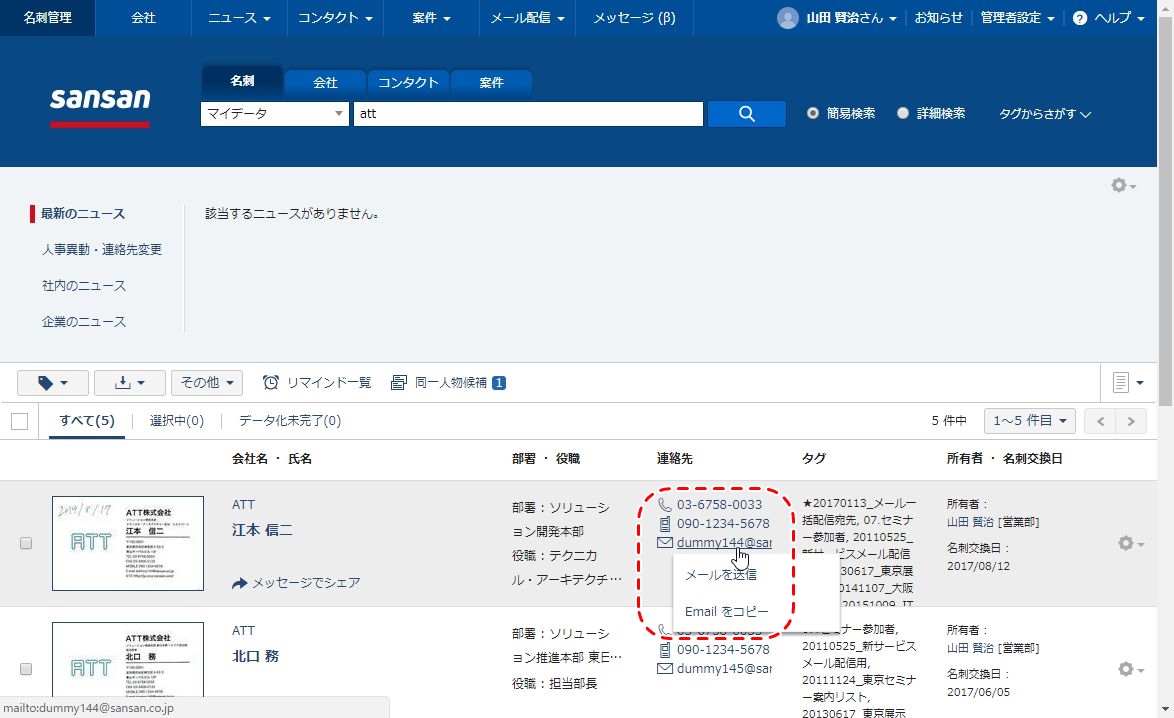This screenshot has height=718, width=1174.
Task: Select データ化未完了(0) list tab
Action: point(290,421)
